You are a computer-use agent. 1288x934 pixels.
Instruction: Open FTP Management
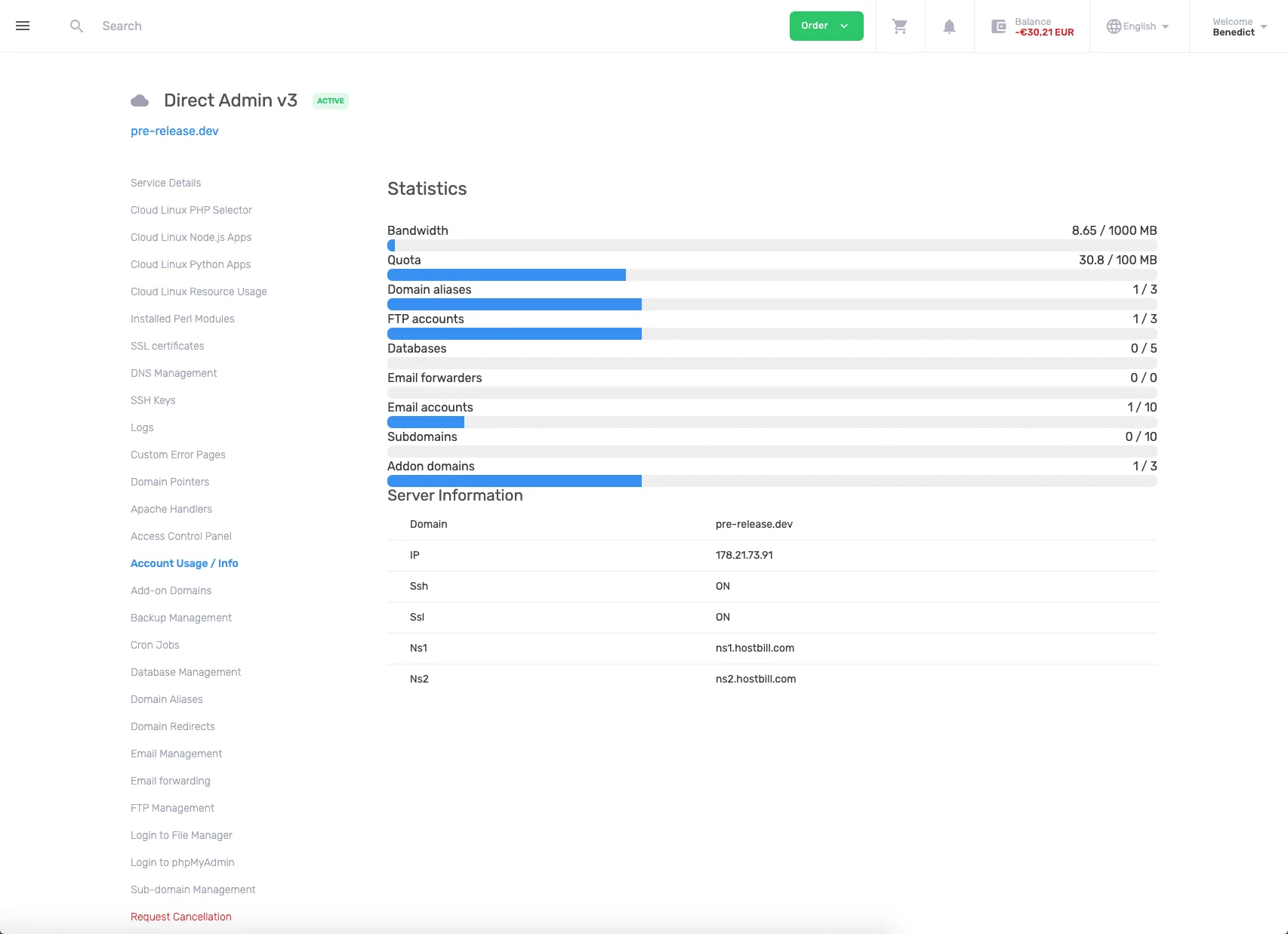tap(172, 808)
